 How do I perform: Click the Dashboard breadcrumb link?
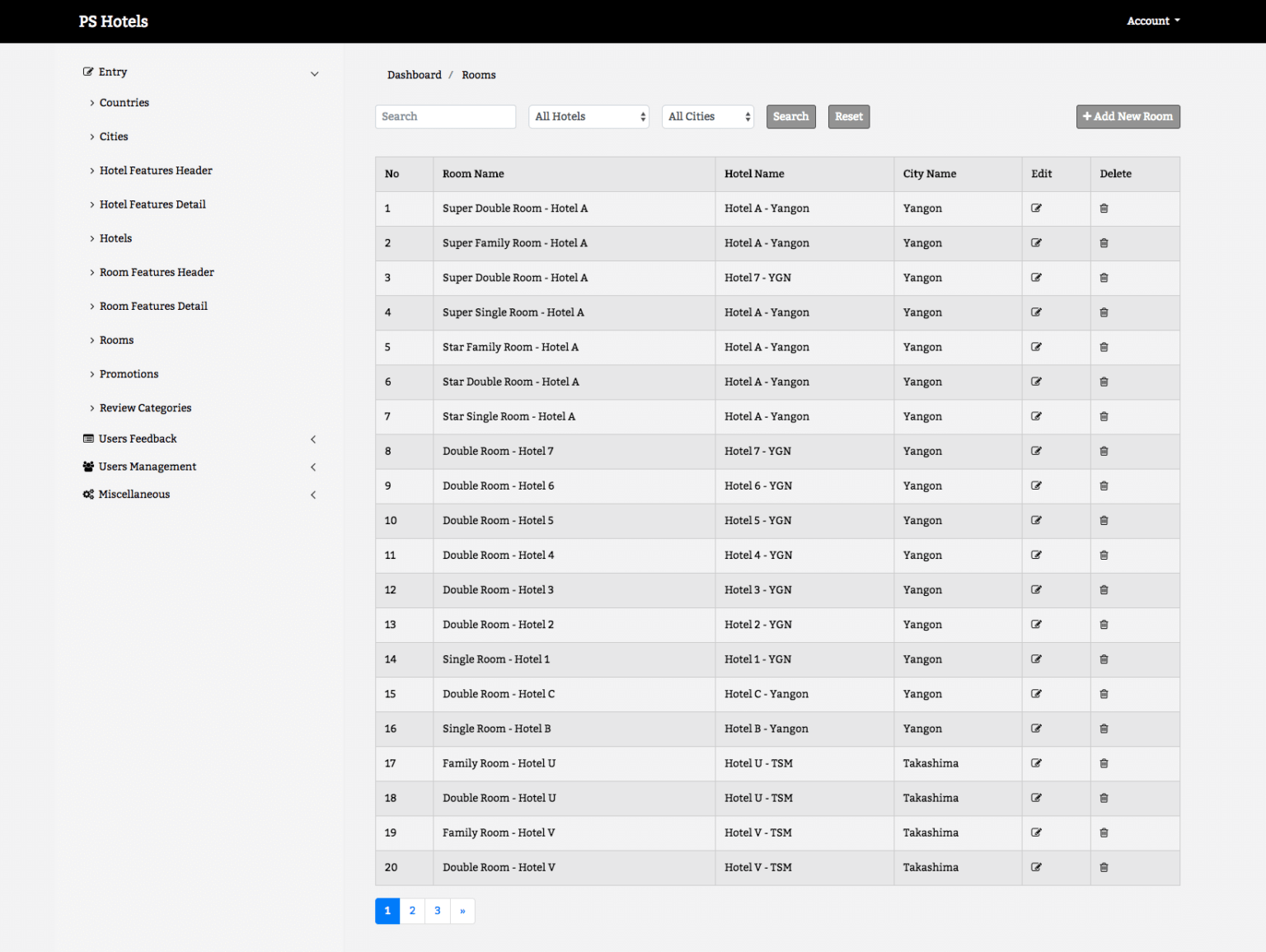415,74
